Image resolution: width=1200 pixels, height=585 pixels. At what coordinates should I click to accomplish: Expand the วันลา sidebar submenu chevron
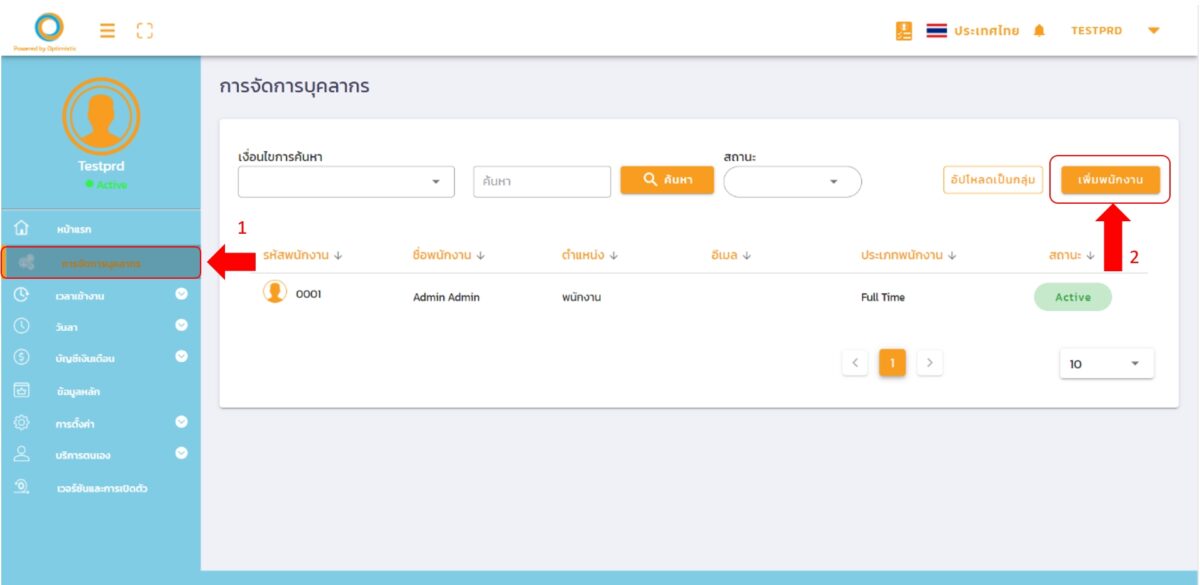tap(181, 325)
